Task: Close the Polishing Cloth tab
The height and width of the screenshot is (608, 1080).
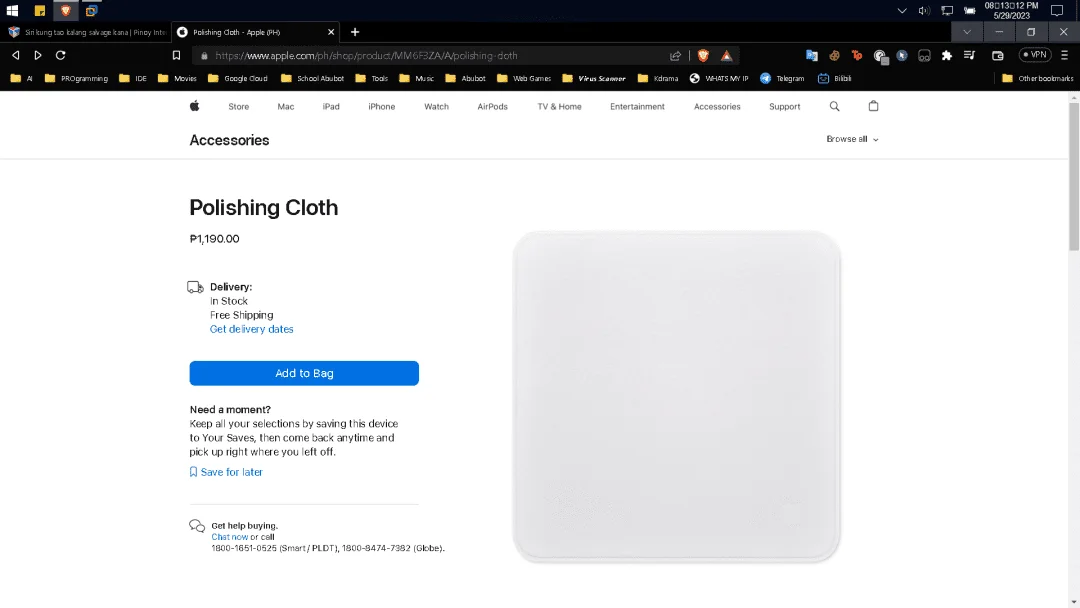Action: [331, 32]
